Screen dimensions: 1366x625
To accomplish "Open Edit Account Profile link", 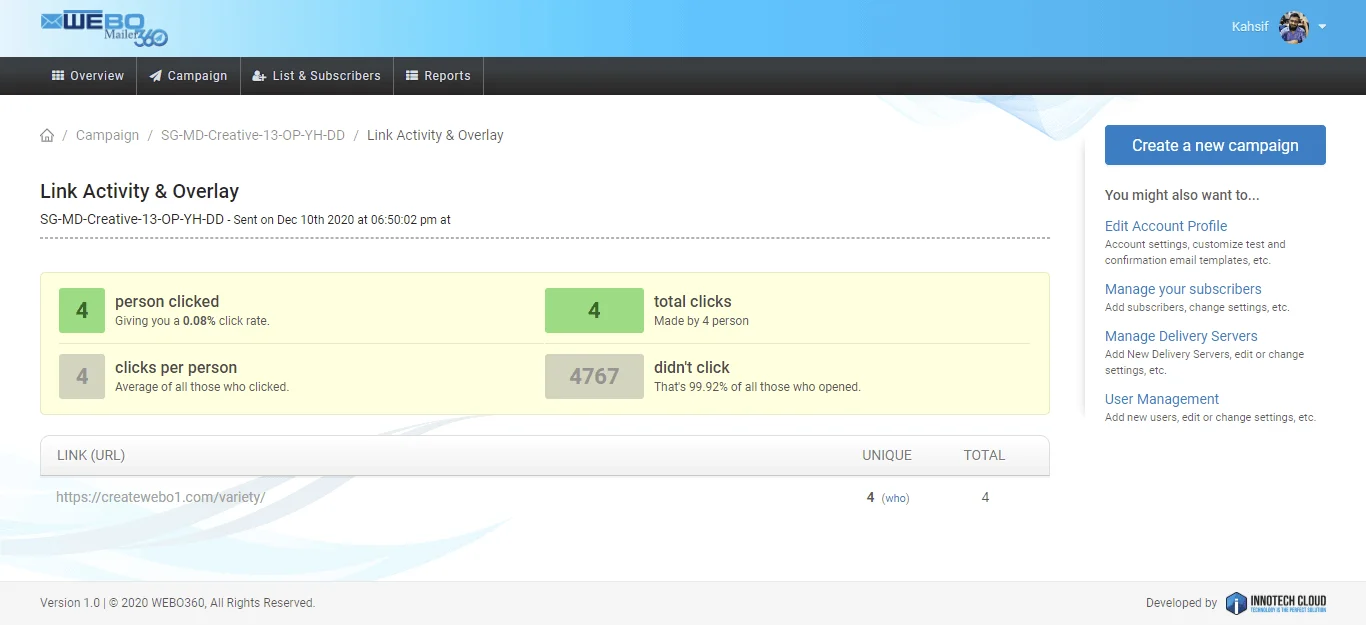I will (x=1165, y=226).
